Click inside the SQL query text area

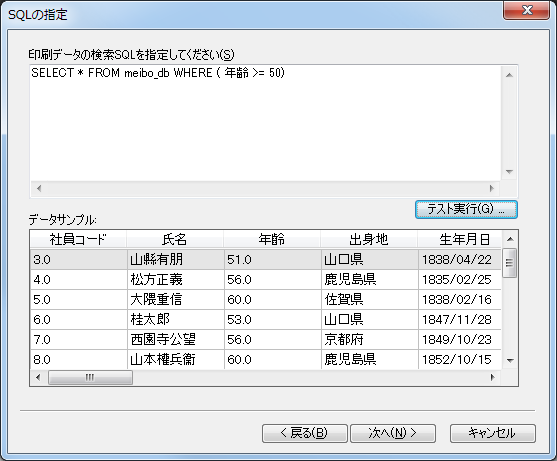click(266, 123)
